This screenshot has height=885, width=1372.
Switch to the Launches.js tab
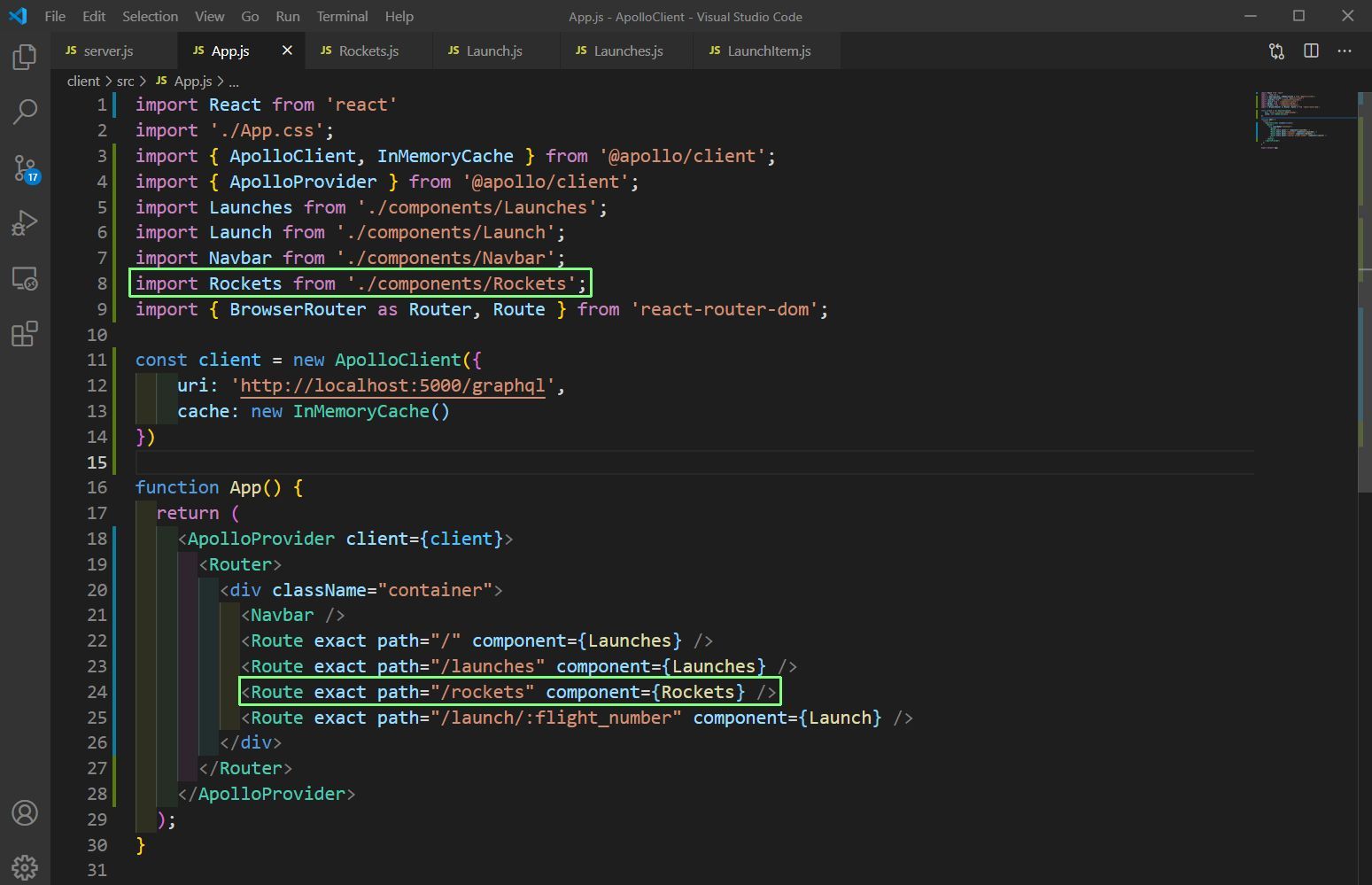627,50
